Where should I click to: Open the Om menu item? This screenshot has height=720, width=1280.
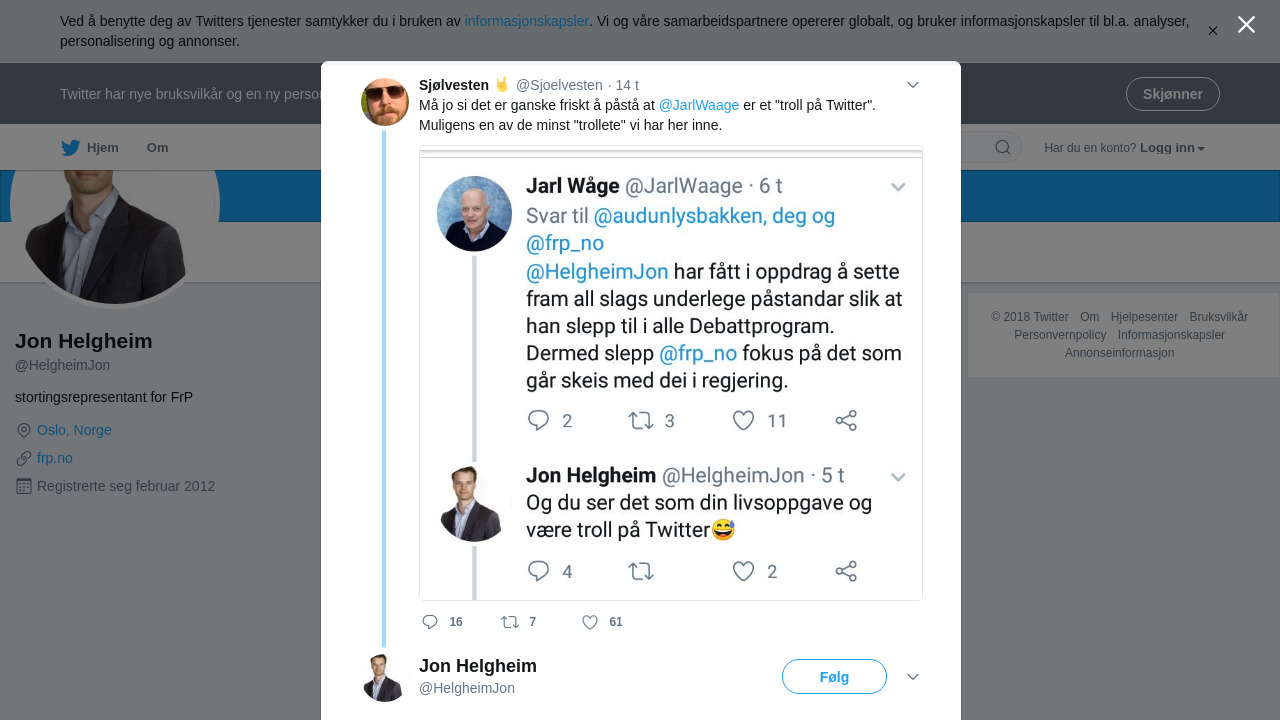coord(157,148)
